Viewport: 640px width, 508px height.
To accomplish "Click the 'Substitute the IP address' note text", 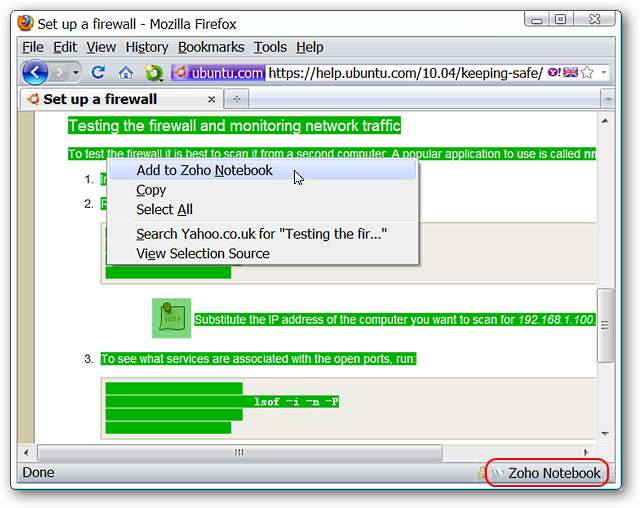I will [395, 319].
